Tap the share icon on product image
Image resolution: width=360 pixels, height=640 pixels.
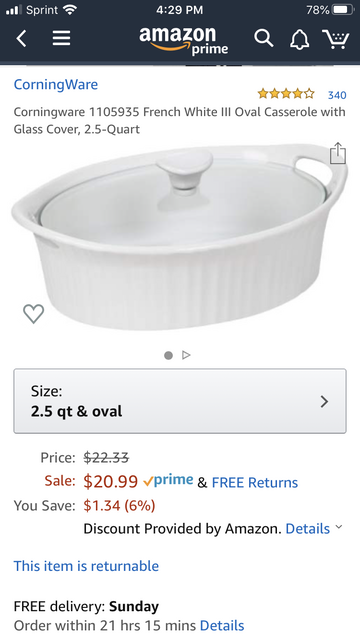pos(338,153)
